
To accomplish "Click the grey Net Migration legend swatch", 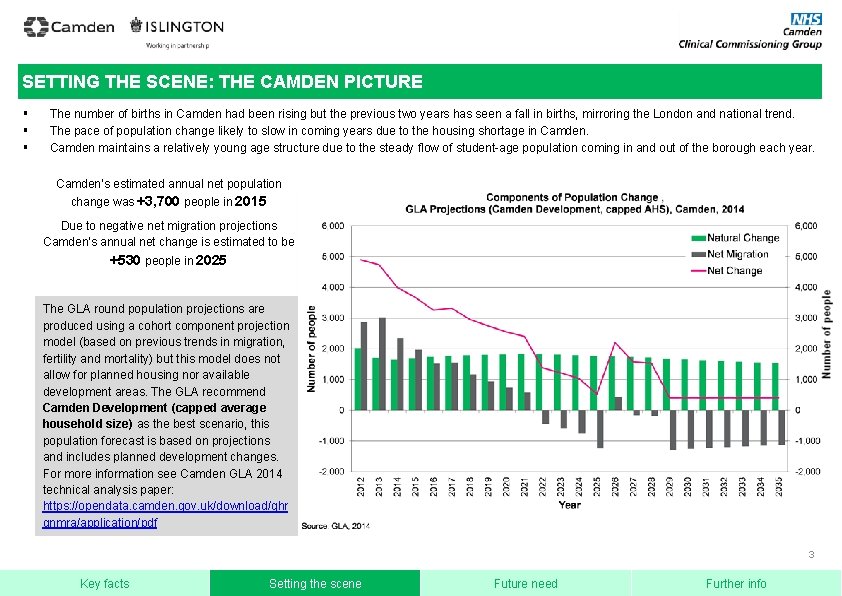I will pos(698,255).
